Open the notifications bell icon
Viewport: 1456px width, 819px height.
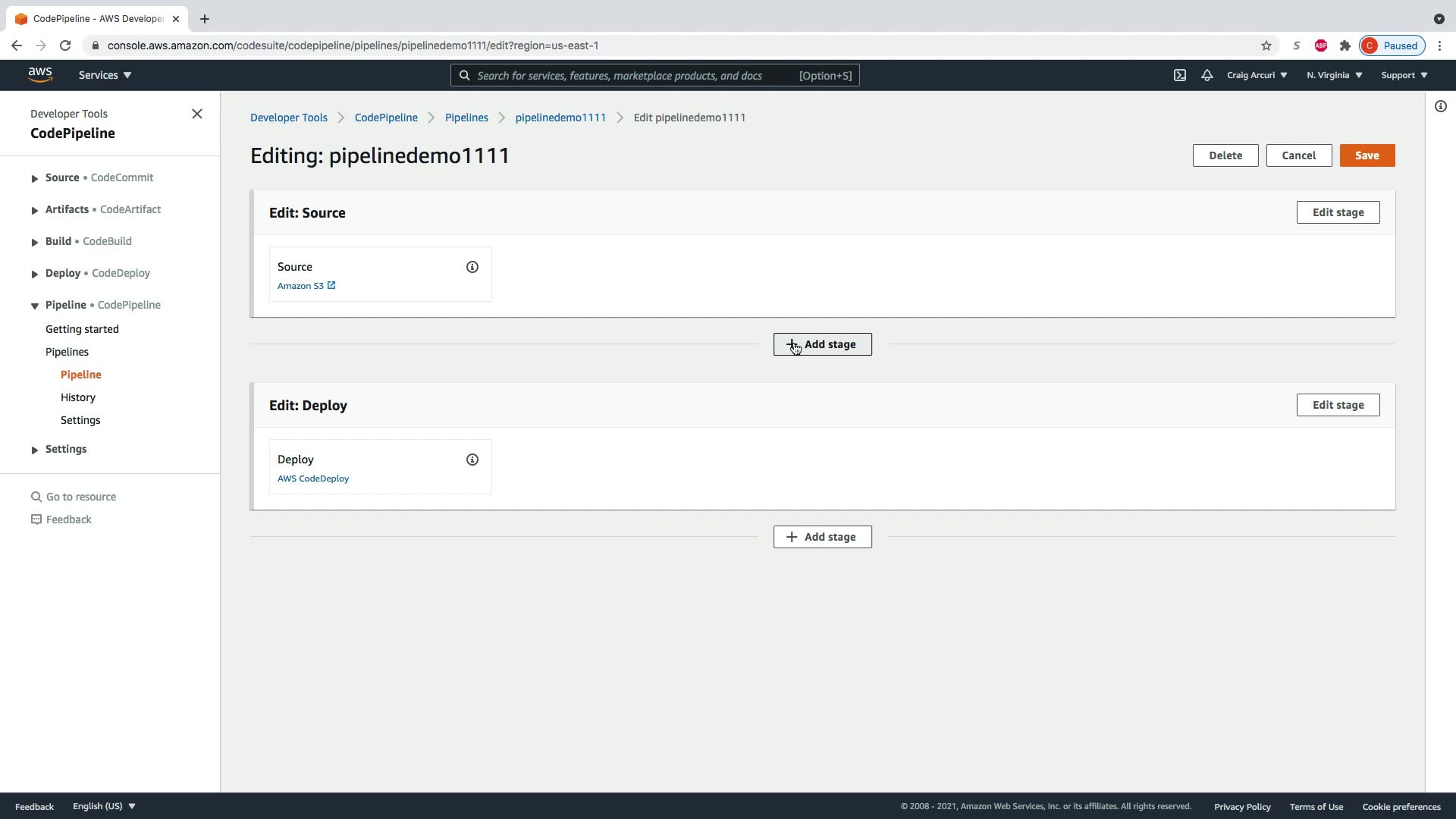(1207, 75)
